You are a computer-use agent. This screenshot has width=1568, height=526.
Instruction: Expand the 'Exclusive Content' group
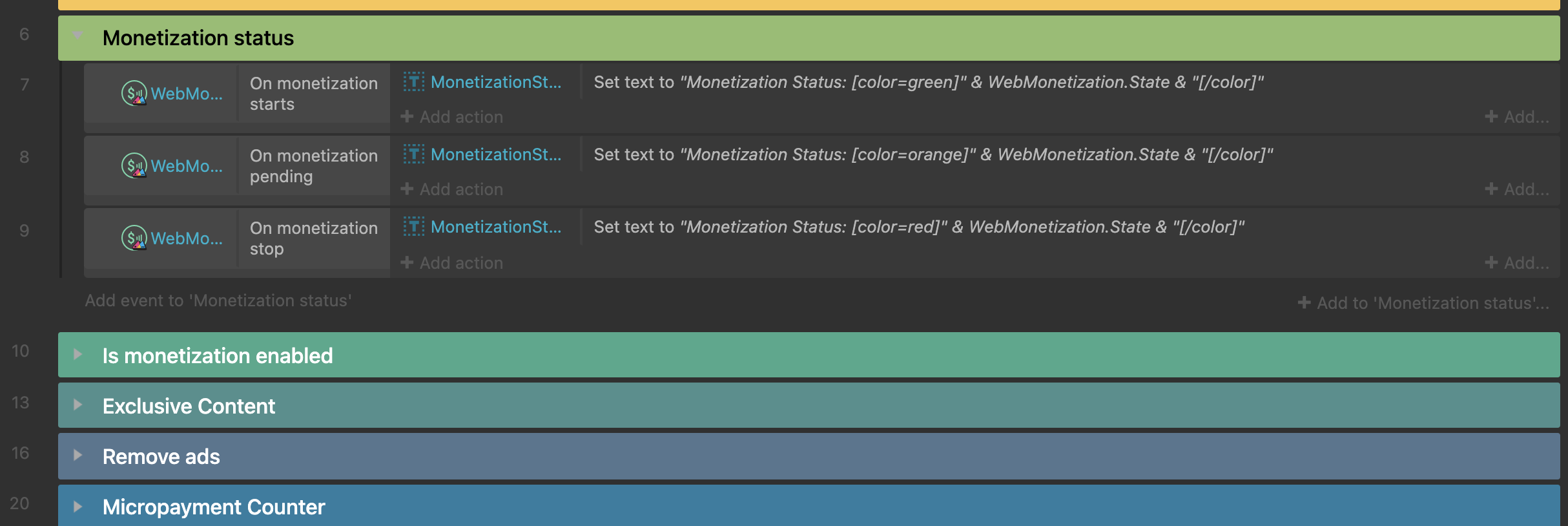pos(77,405)
